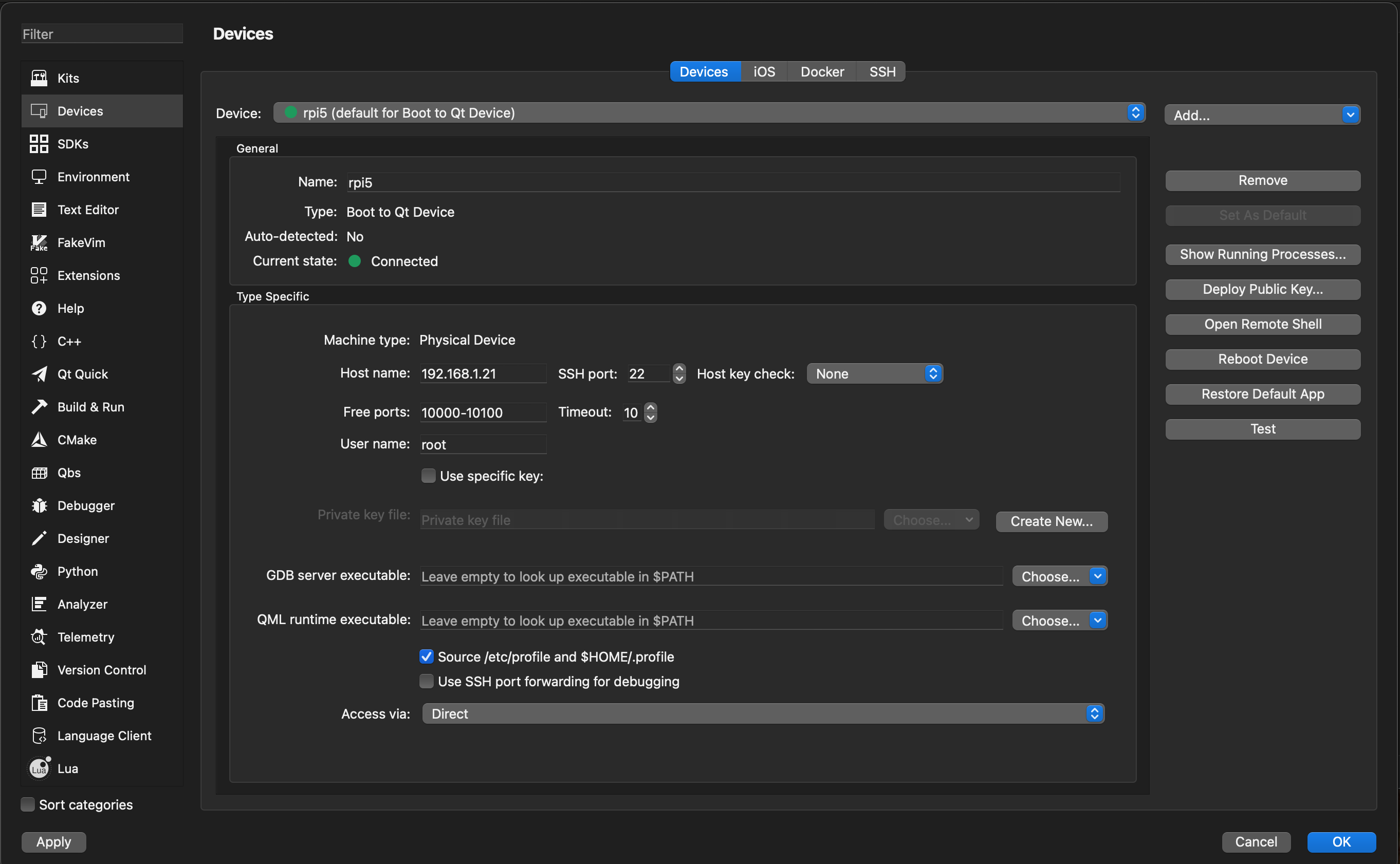Select the FakeVim icon
1400x864 pixels.
pos(39,243)
